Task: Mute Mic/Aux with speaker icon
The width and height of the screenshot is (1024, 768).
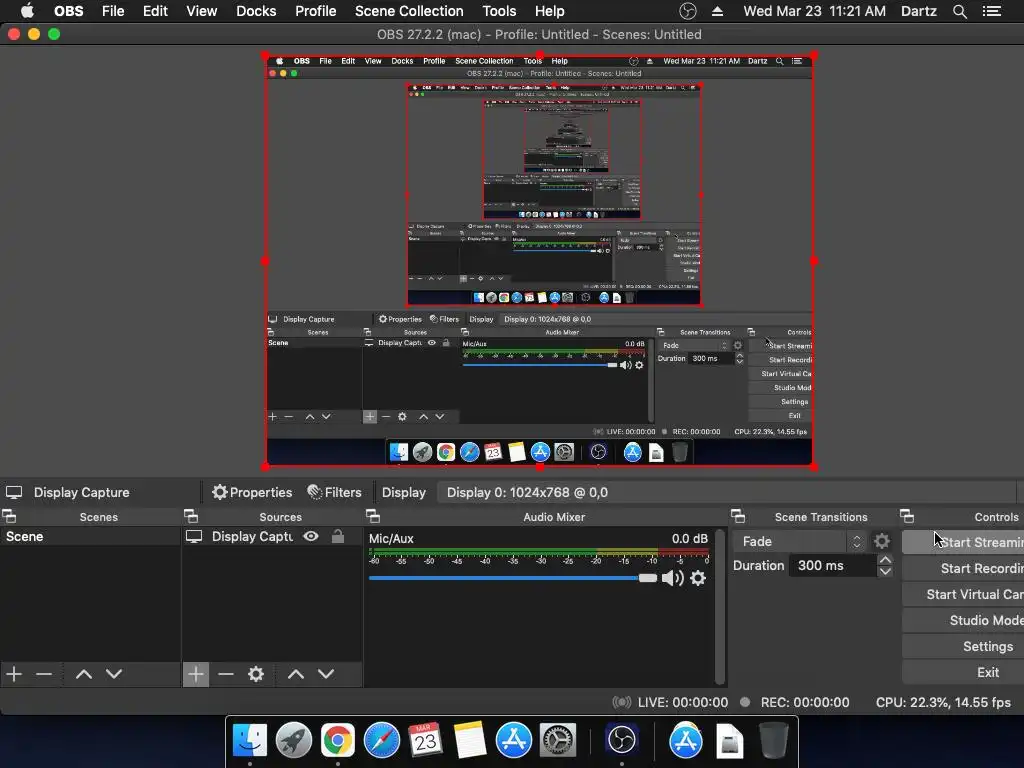Action: pyautogui.click(x=673, y=578)
